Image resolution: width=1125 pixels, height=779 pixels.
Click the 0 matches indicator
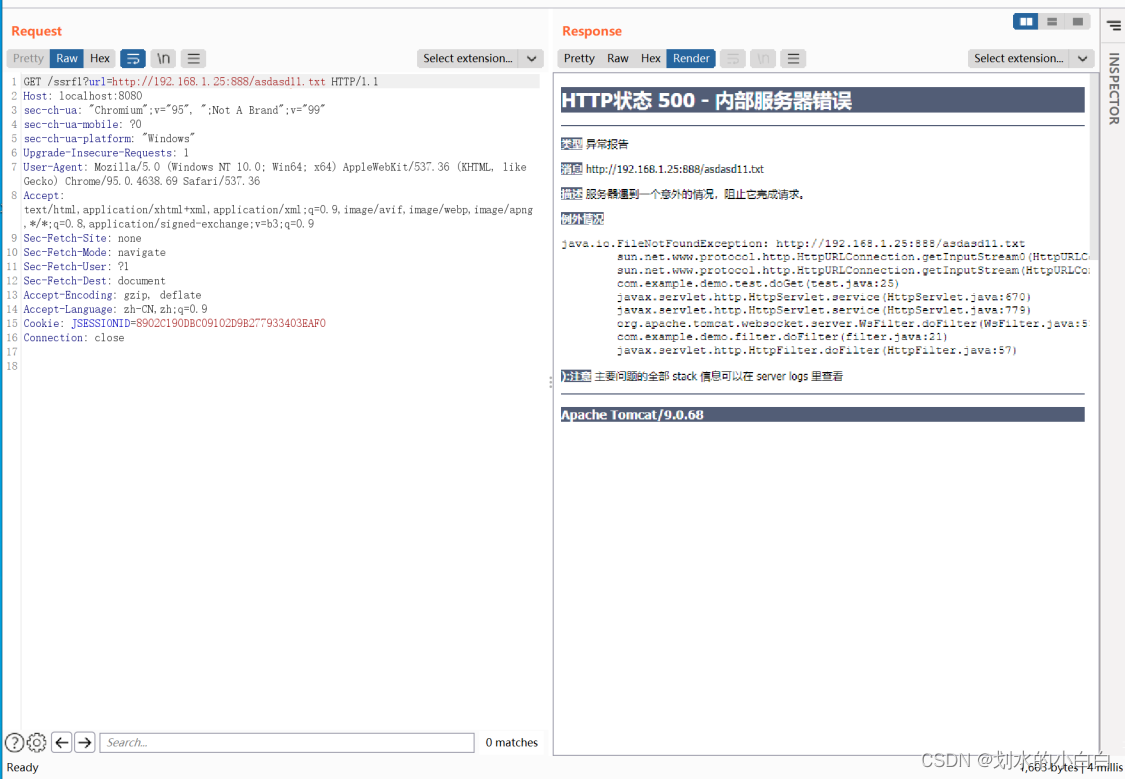(512, 742)
